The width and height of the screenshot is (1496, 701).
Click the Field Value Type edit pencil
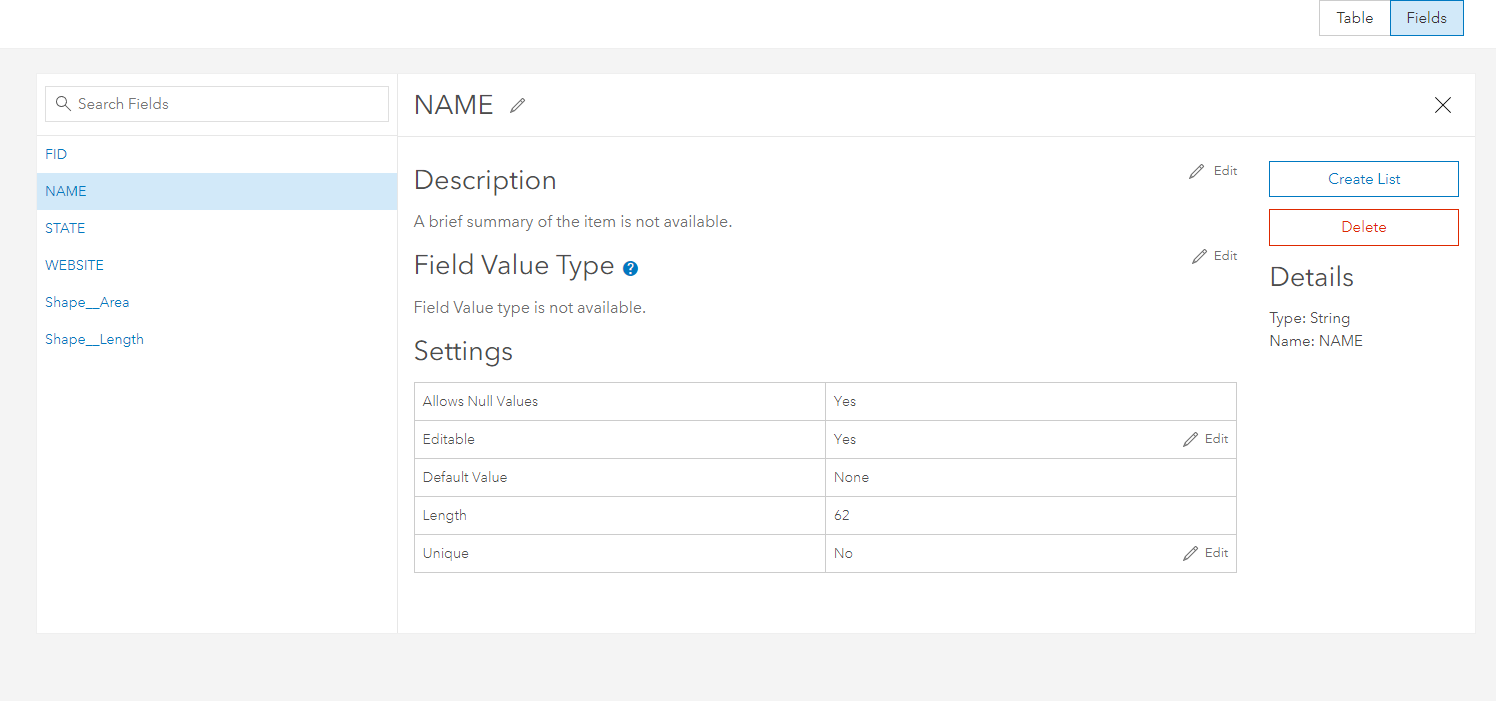(1200, 257)
